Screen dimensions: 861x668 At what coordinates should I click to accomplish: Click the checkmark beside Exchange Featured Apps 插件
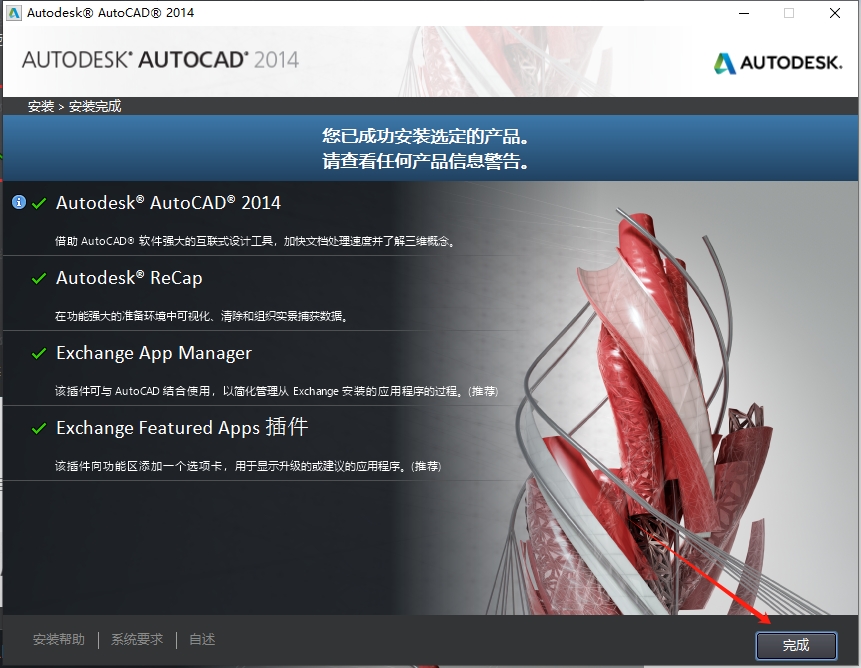pos(39,428)
